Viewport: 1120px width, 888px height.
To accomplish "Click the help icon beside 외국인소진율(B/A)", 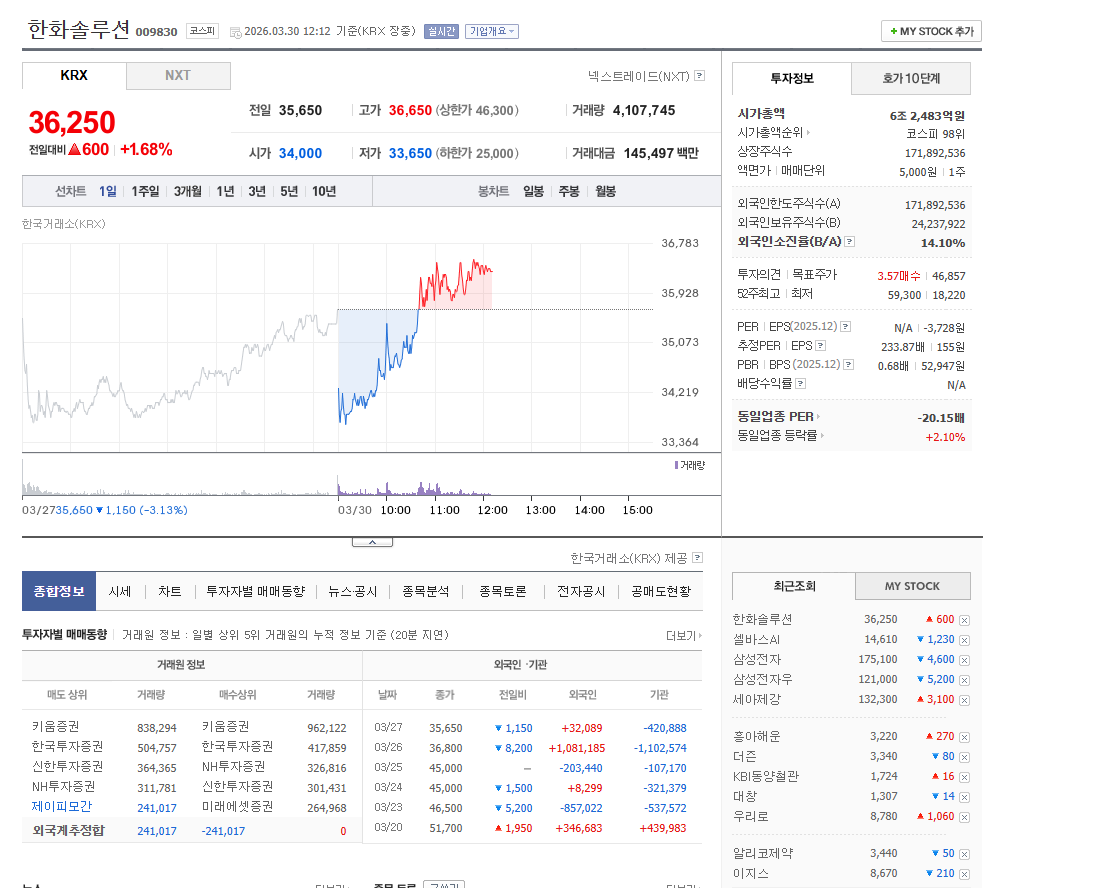I will tap(849, 241).
